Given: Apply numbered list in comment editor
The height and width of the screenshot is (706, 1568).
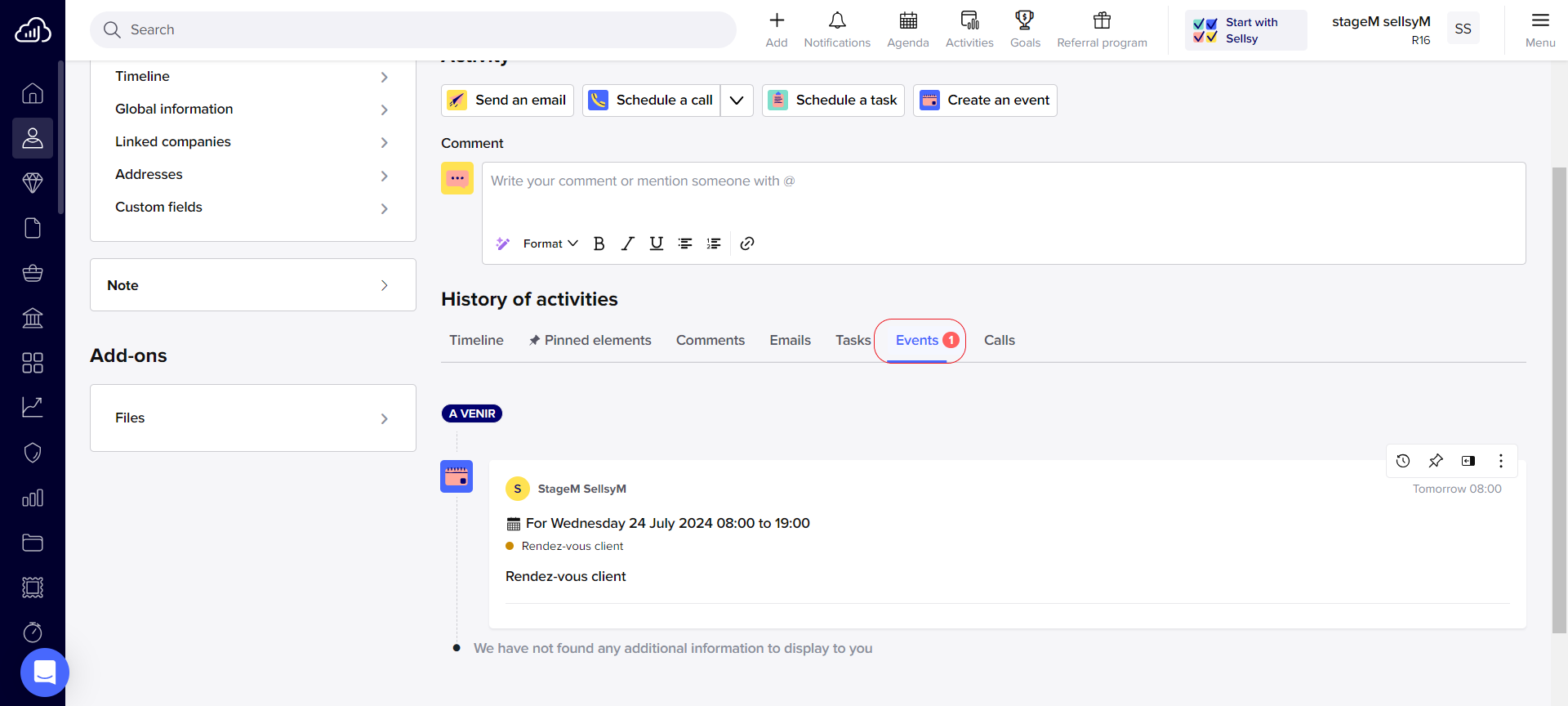Looking at the screenshot, I should (x=714, y=244).
